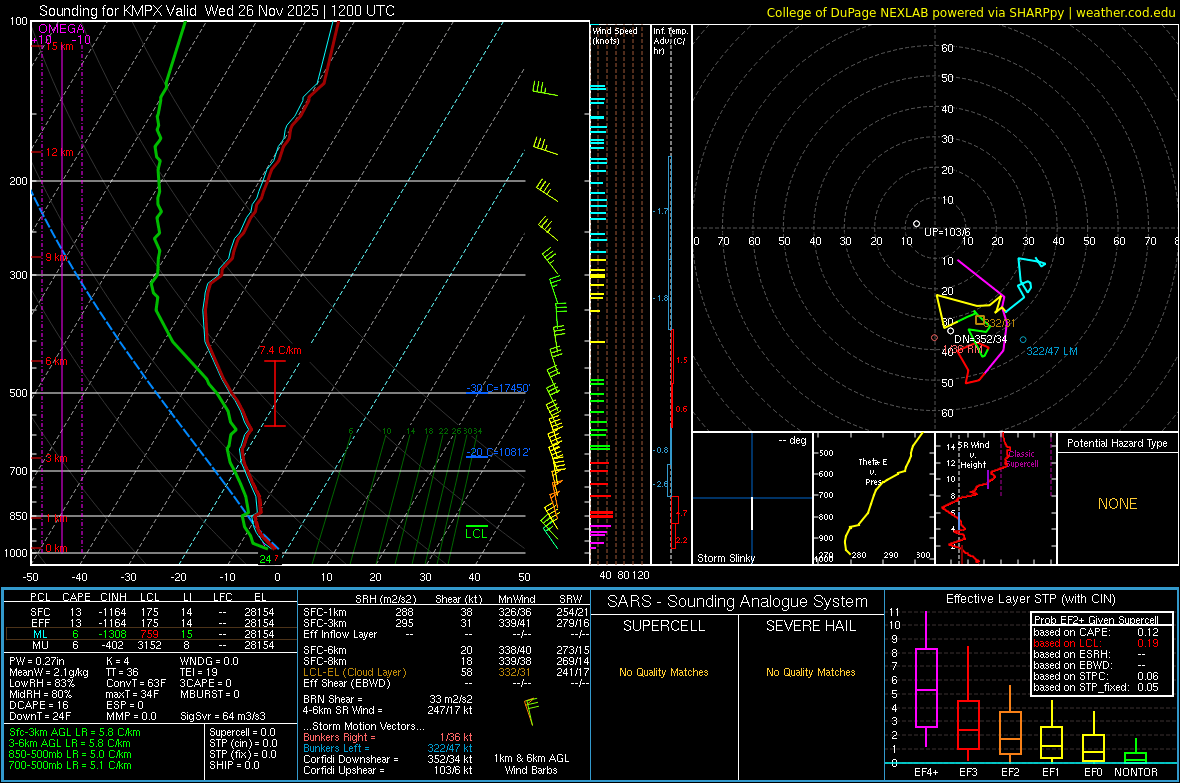Click the LCL-EL (Cloud Layer) row
Image resolution: width=1180 pixels, height=783 pixels.
(x=446, y=672)
